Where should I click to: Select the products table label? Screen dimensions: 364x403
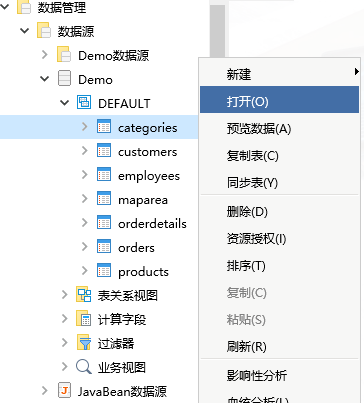click(x=143, y=272)
